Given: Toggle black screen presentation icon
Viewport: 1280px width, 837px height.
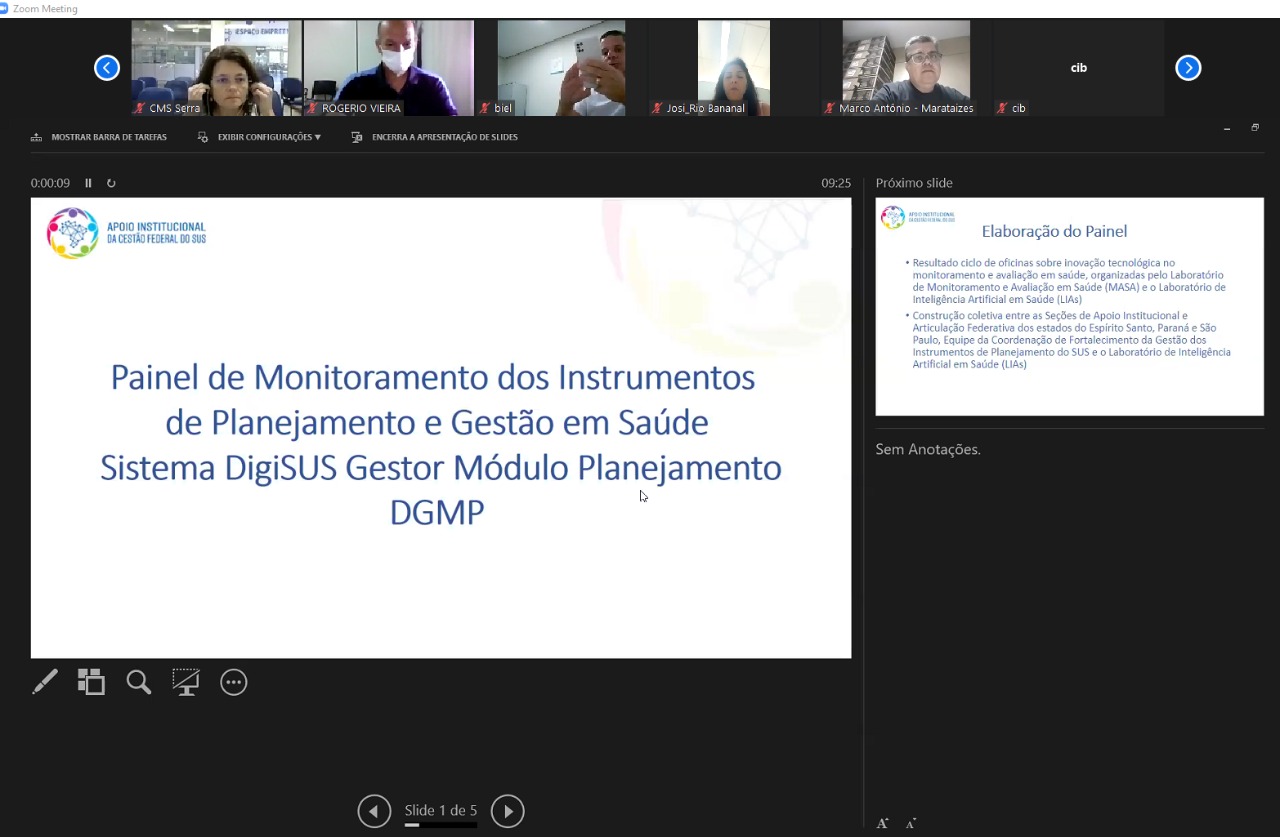Looking at the screenshot, I should click(x=186, y=682).
